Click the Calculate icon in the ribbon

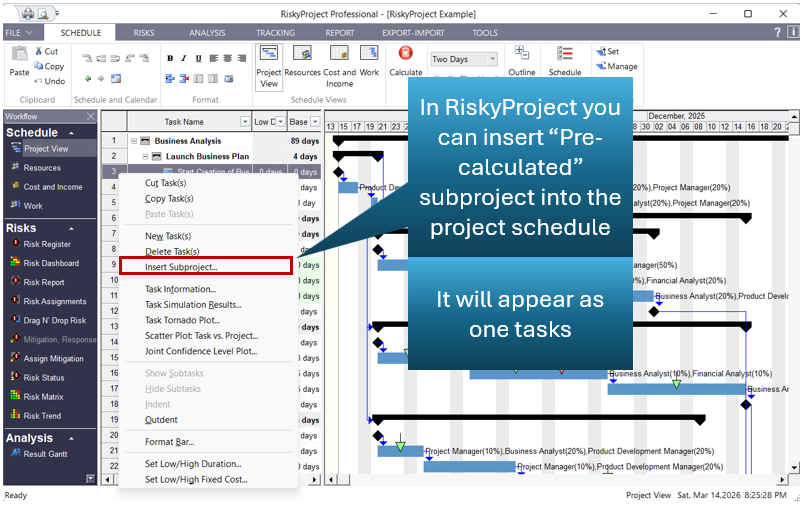click(406, 59)
